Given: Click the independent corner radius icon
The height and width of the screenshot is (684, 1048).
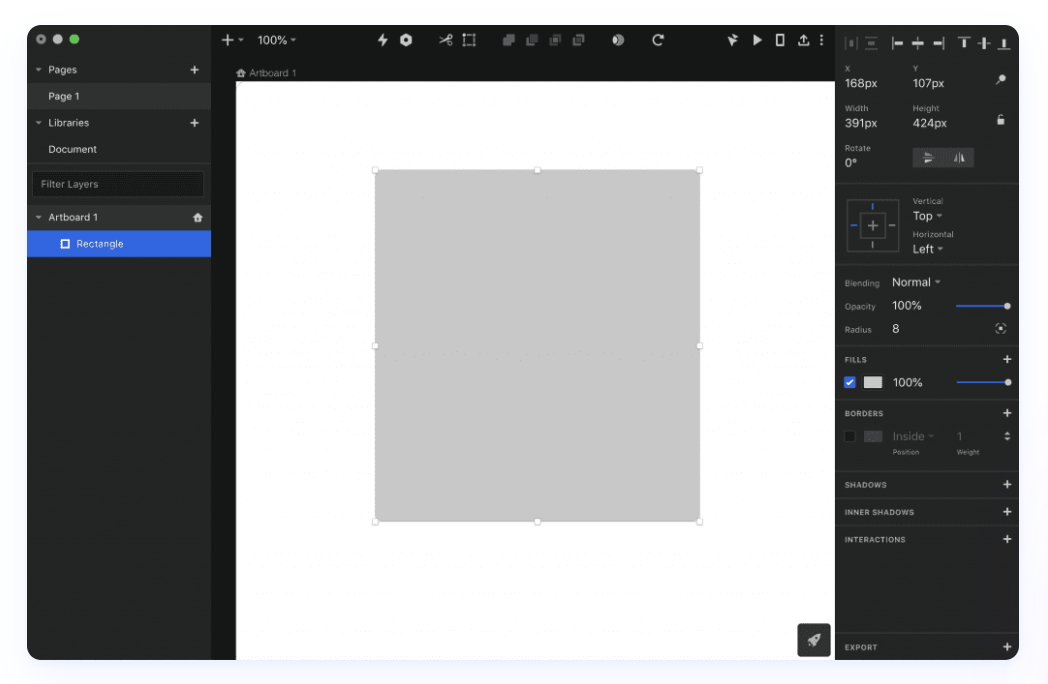Looking at the screenshot, I should pos(1001,328).
